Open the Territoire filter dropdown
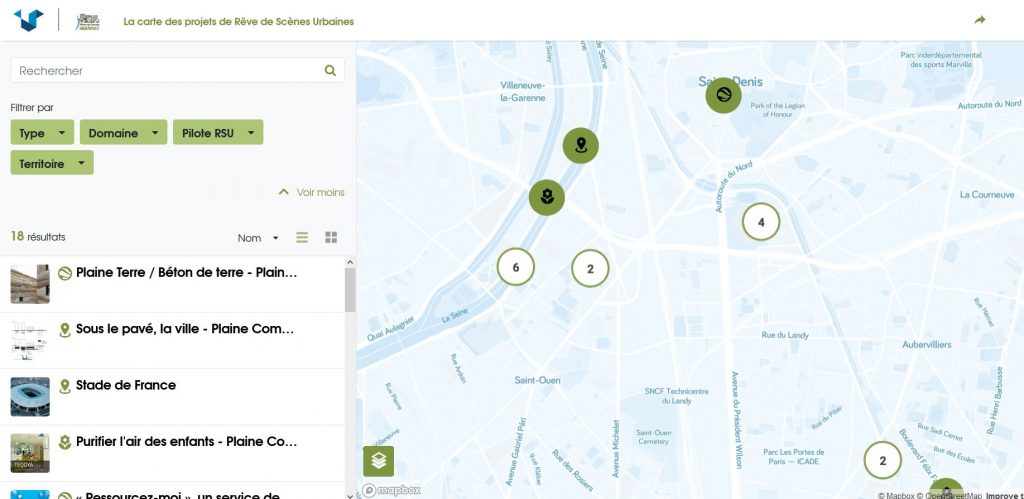 tap(52, 163)
